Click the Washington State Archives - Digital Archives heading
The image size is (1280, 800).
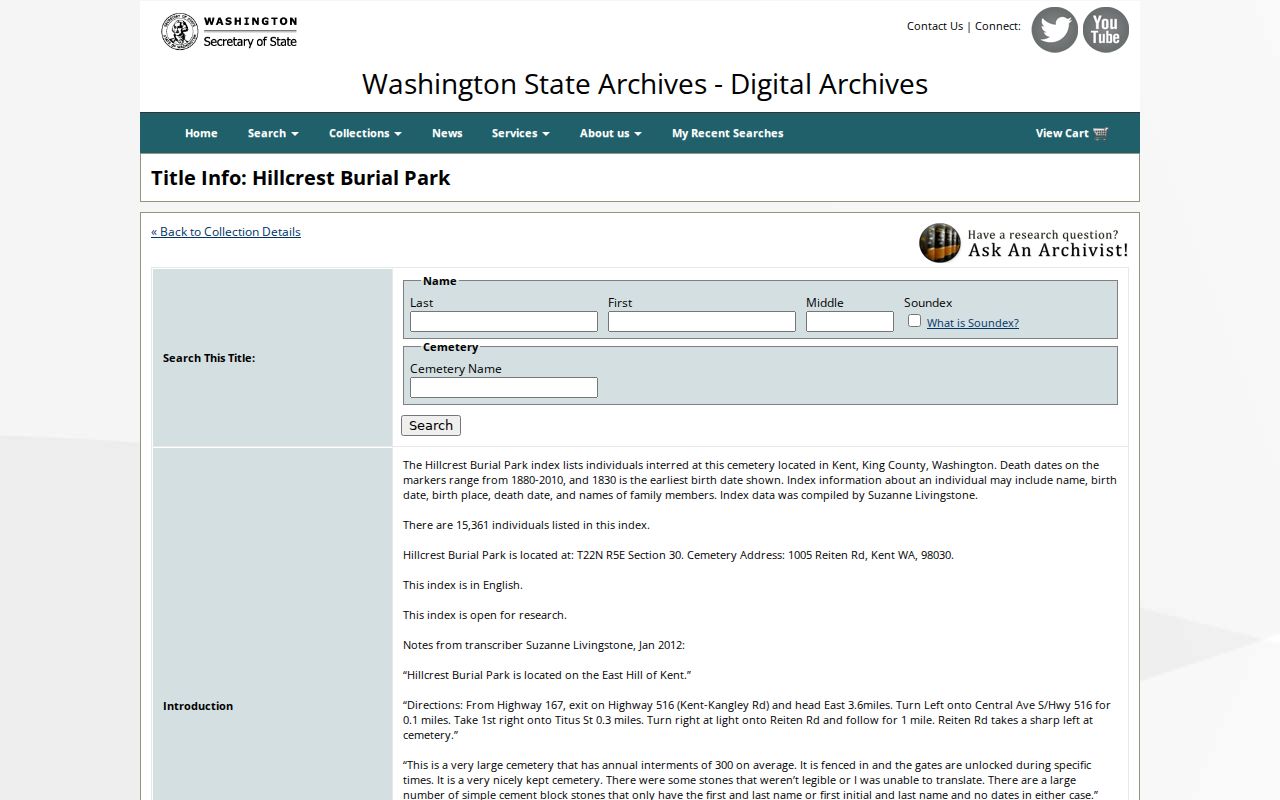tap(645, 84)
